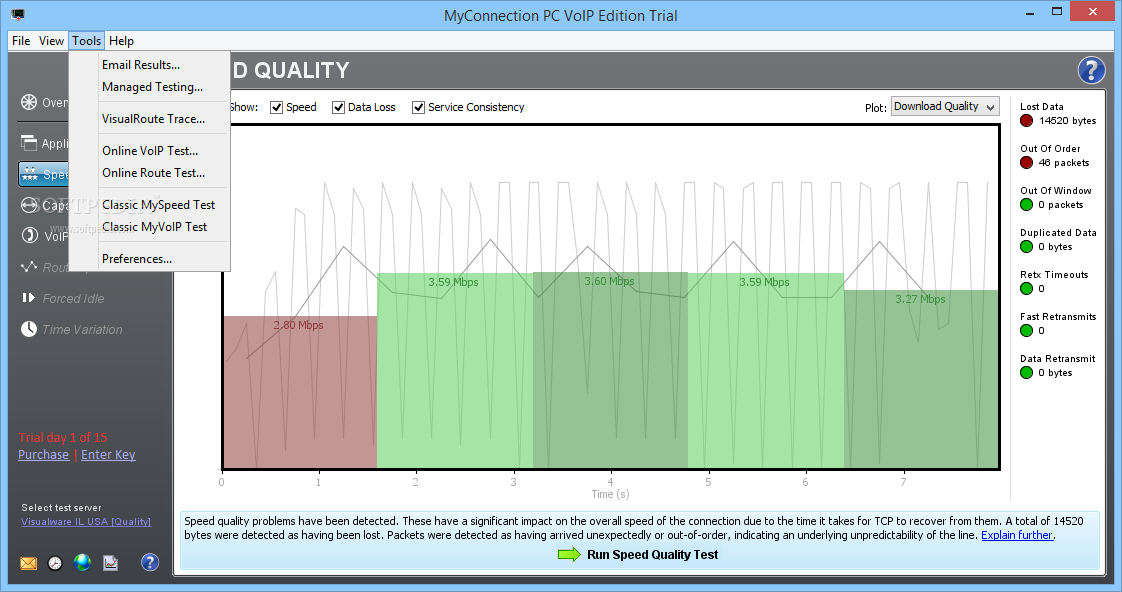Click the envelope email icon at bottom left
The height and width of the screenshot is (592, 1122).
point(28,563)
